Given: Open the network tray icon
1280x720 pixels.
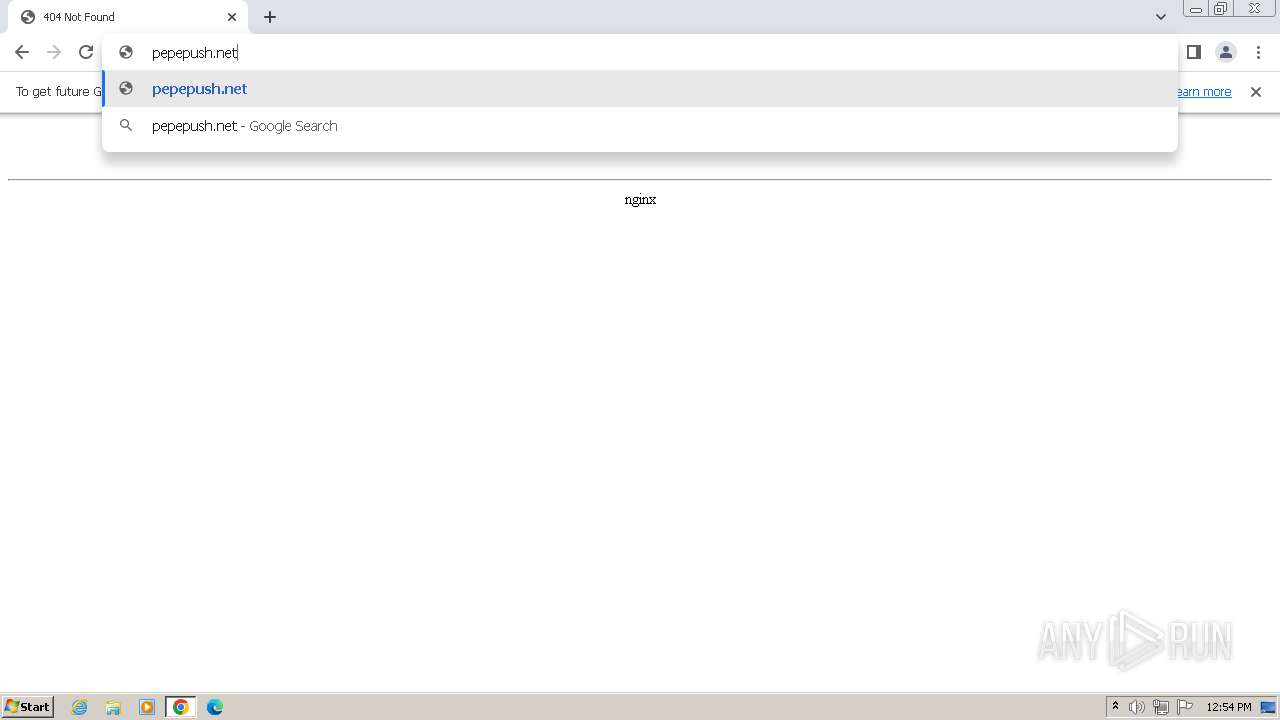Looking at the screenshot, I should click(x=1161, y=707).
